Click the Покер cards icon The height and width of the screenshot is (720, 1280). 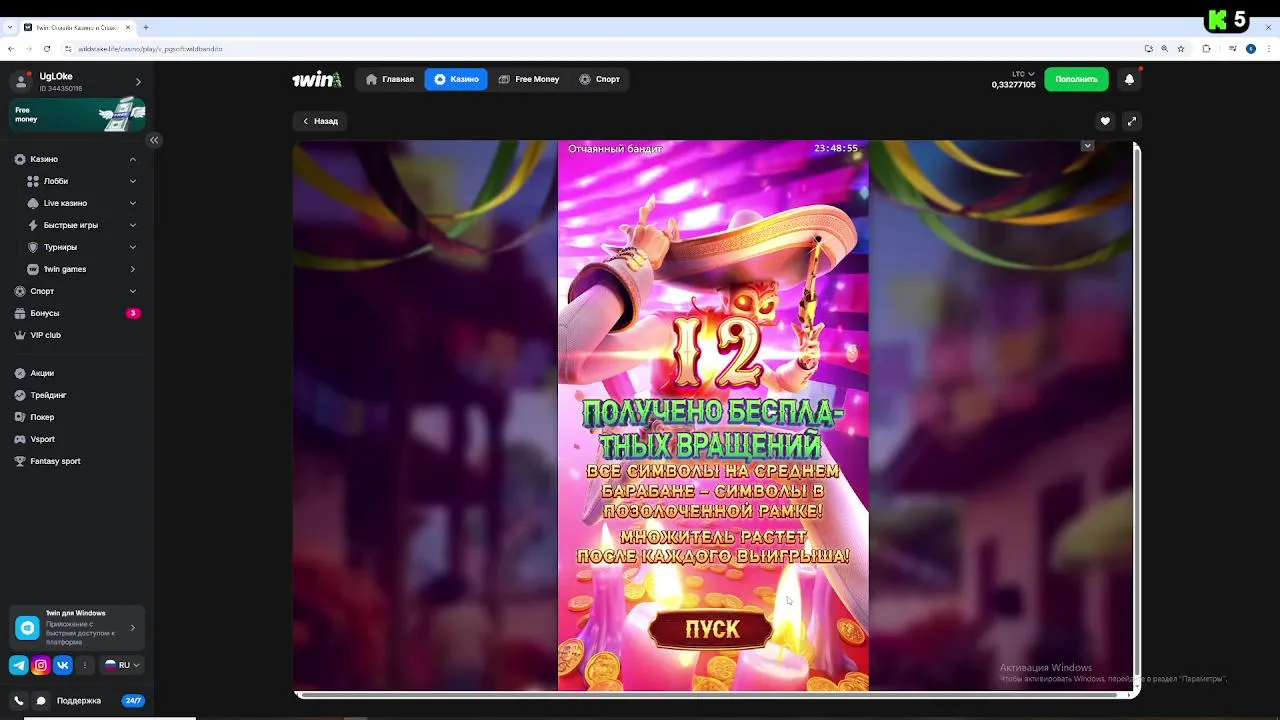(20, 417)
